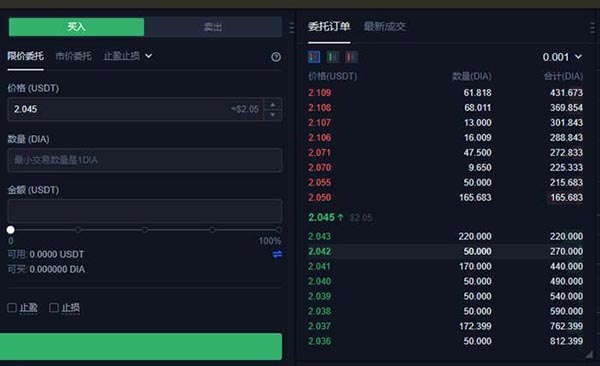Click the 数量 (DIA) quantity input field
This screenshot has height=366, width=600.
pos(145,160)
